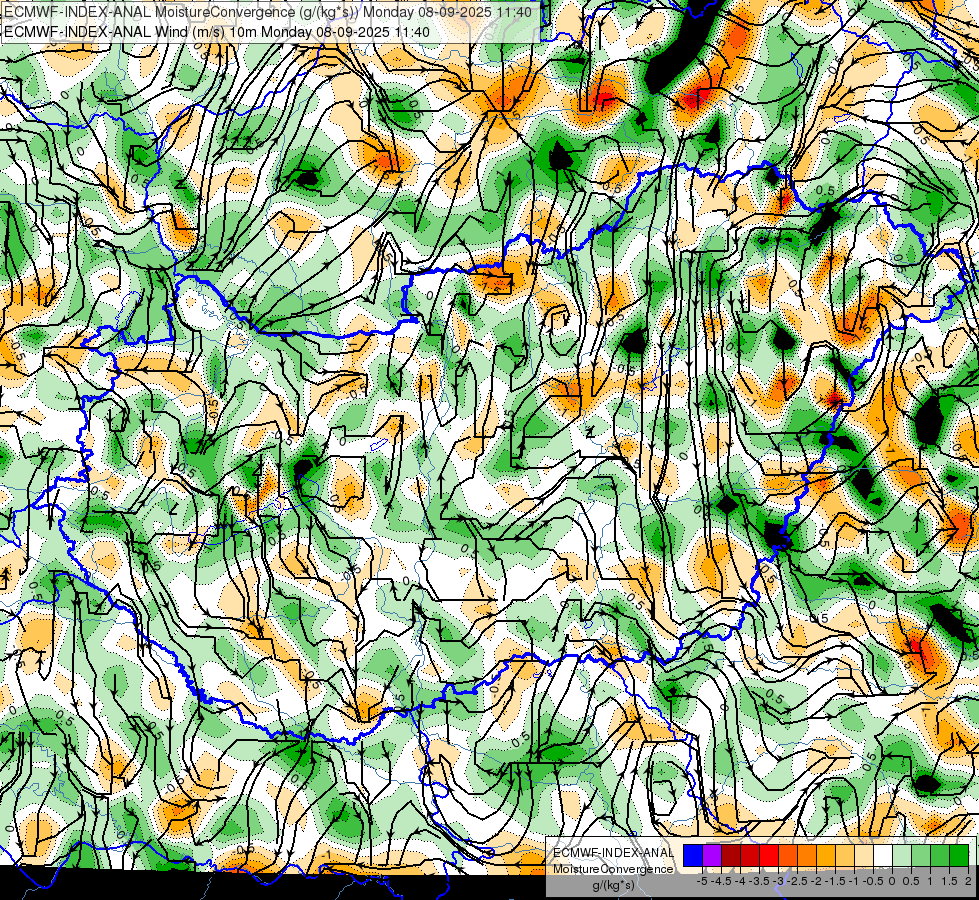
Task: Pick the green legend swatch between 1 and 1.5
Action: tap(940, 855)
